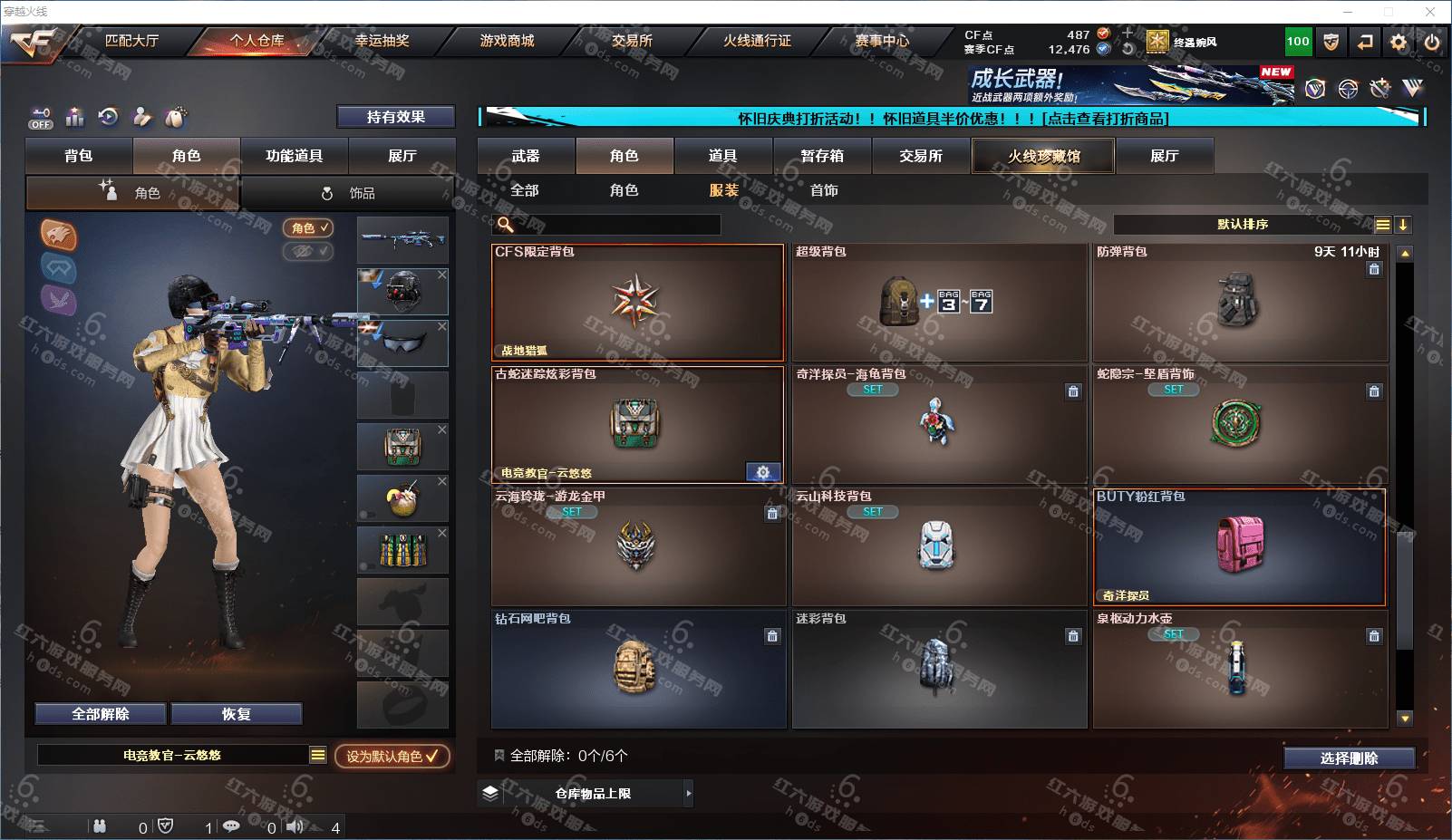Click trash icon on 钻石网吧背包 card
The image size is (1452, 840).
click(772, 636)
